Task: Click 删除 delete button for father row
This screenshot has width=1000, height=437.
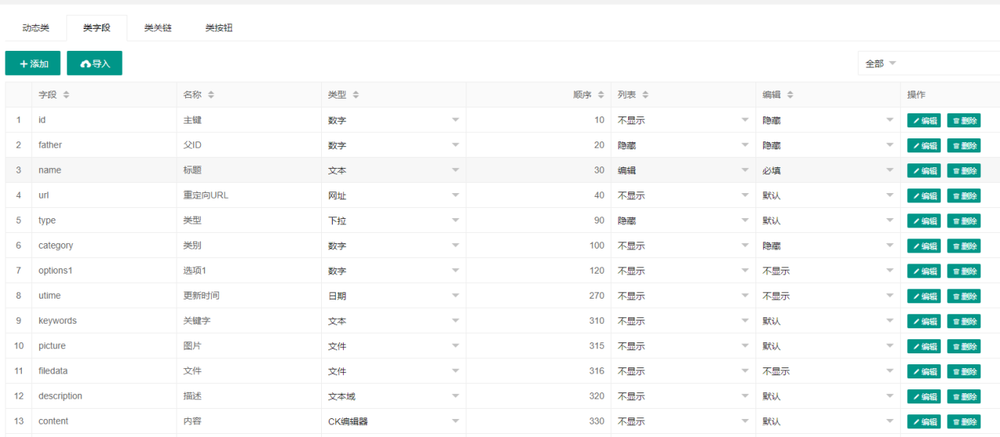Action: [x=964, y=145]
